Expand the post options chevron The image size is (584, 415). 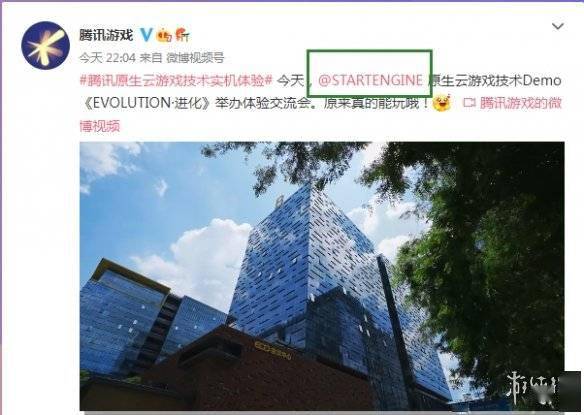coord(557,26)
